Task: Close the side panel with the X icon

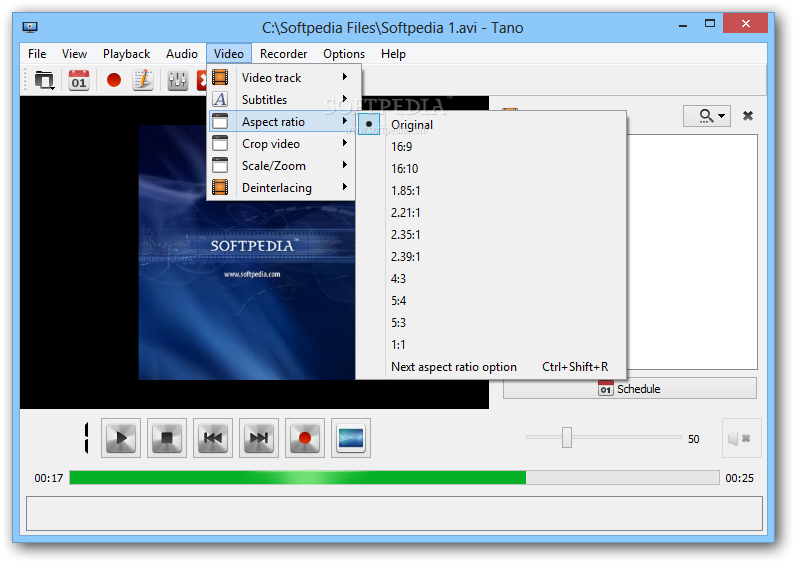Action: click(747, 116)
